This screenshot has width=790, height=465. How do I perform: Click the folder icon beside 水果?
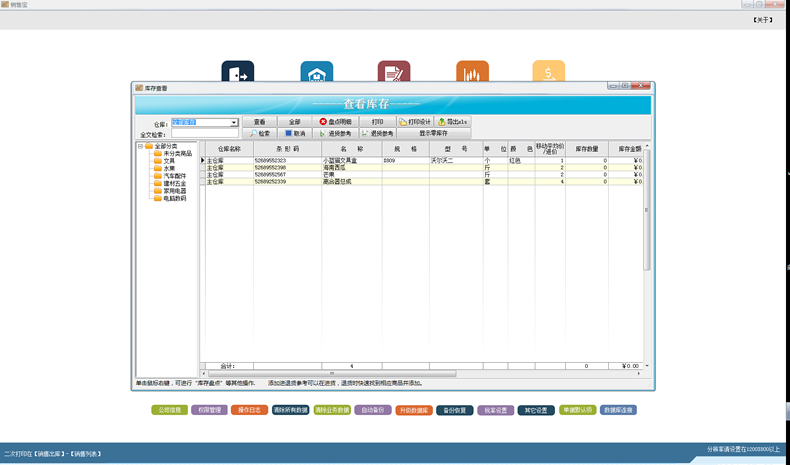coord(158,168)
